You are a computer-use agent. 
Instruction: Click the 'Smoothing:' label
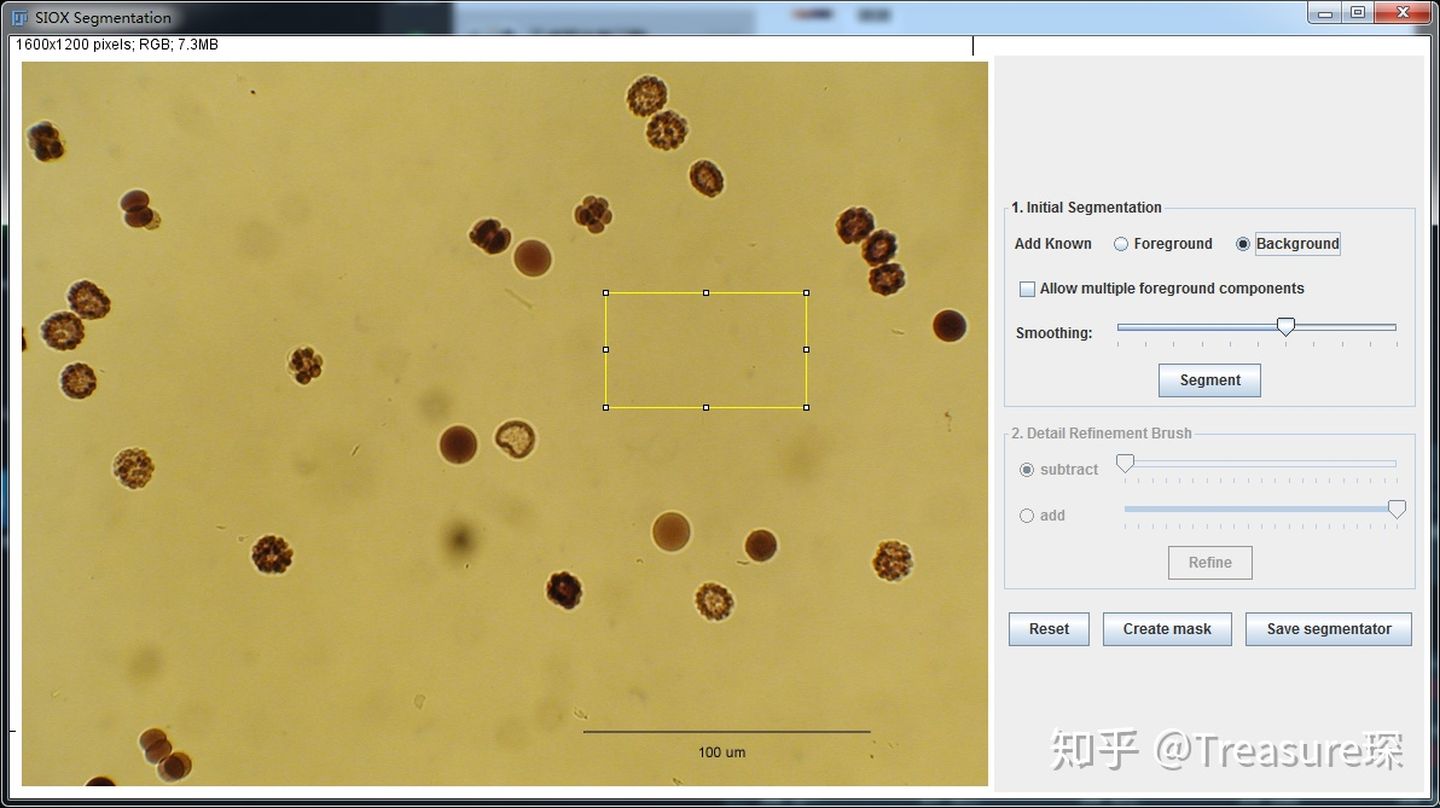click(1054, 333)
